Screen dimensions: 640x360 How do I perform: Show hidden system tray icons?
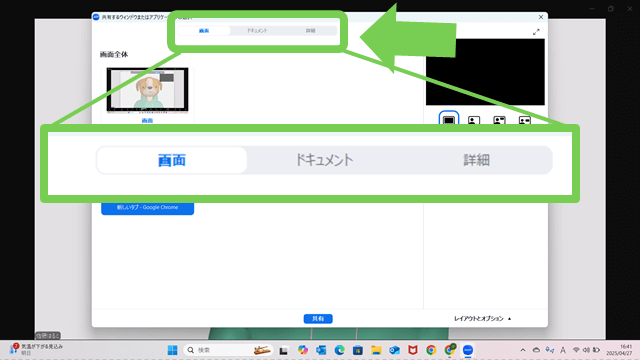(x=523, y=350)
